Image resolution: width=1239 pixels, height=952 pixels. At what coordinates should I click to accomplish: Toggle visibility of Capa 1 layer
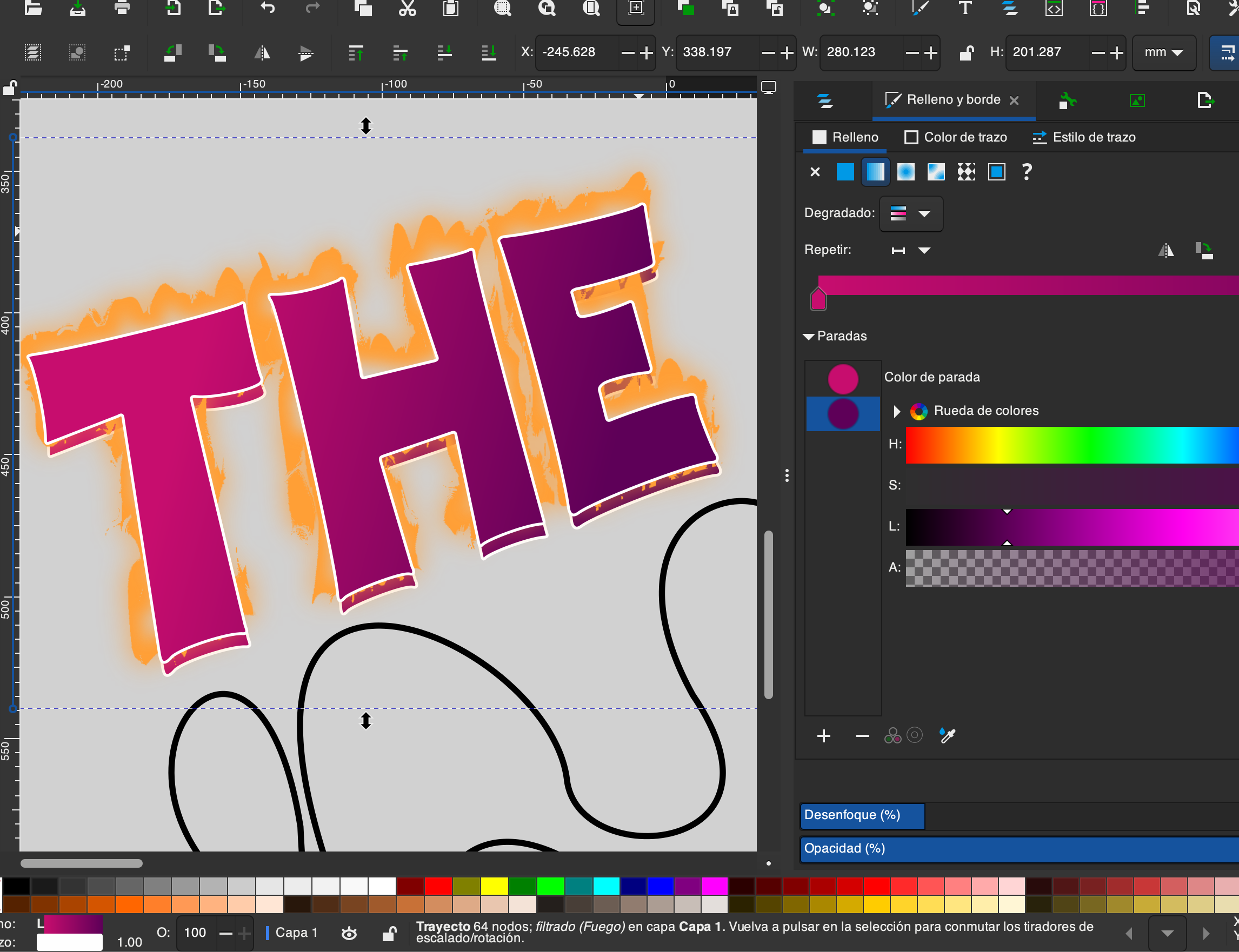coord(349,933)
